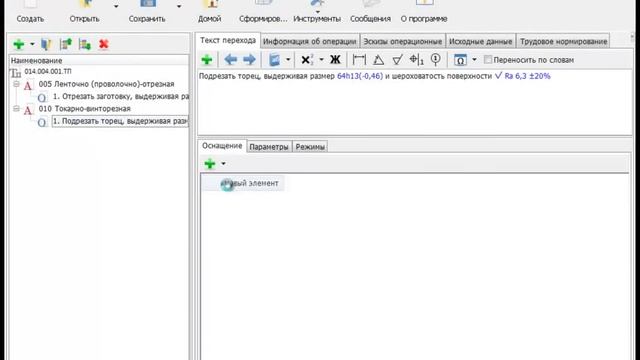Click the Создать toolbar button
Image resolution: width=640 pixels, height=360 pixels.
coord(30,12)
